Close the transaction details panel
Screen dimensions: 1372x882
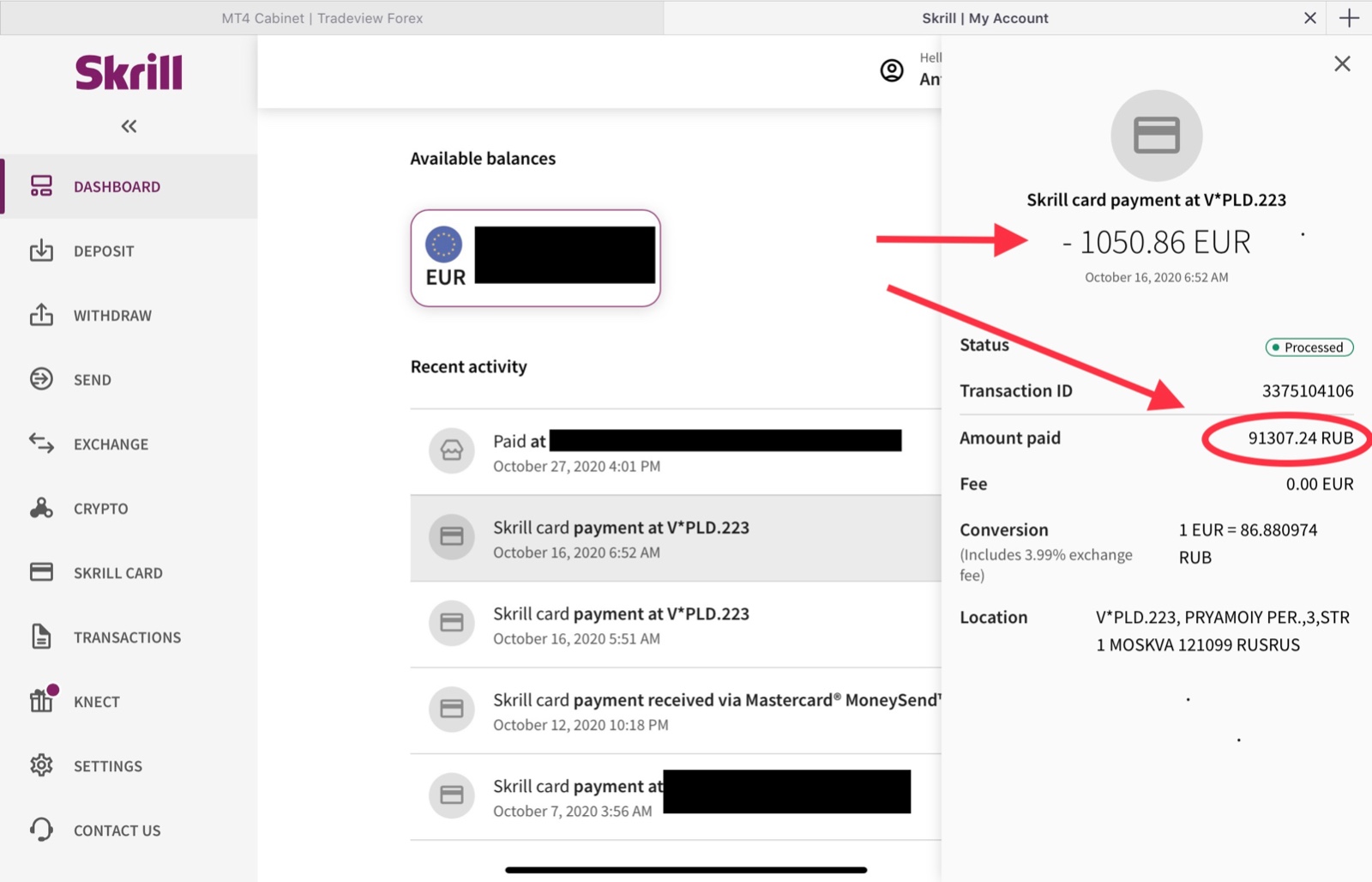coord(1342,63)
